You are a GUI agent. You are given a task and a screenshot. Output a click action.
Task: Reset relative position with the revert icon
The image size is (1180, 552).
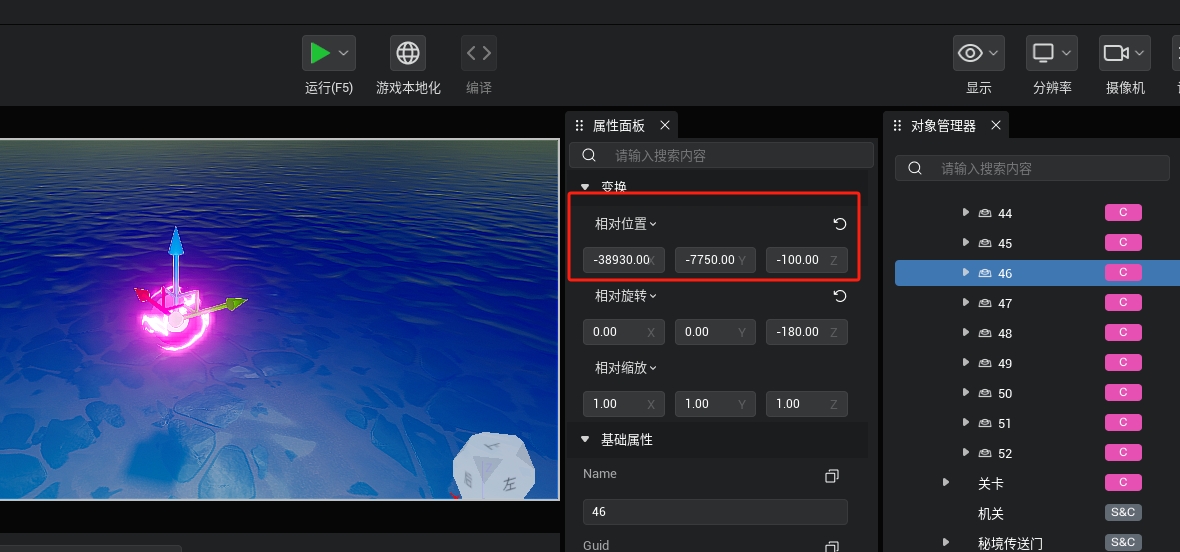point(840,224)
